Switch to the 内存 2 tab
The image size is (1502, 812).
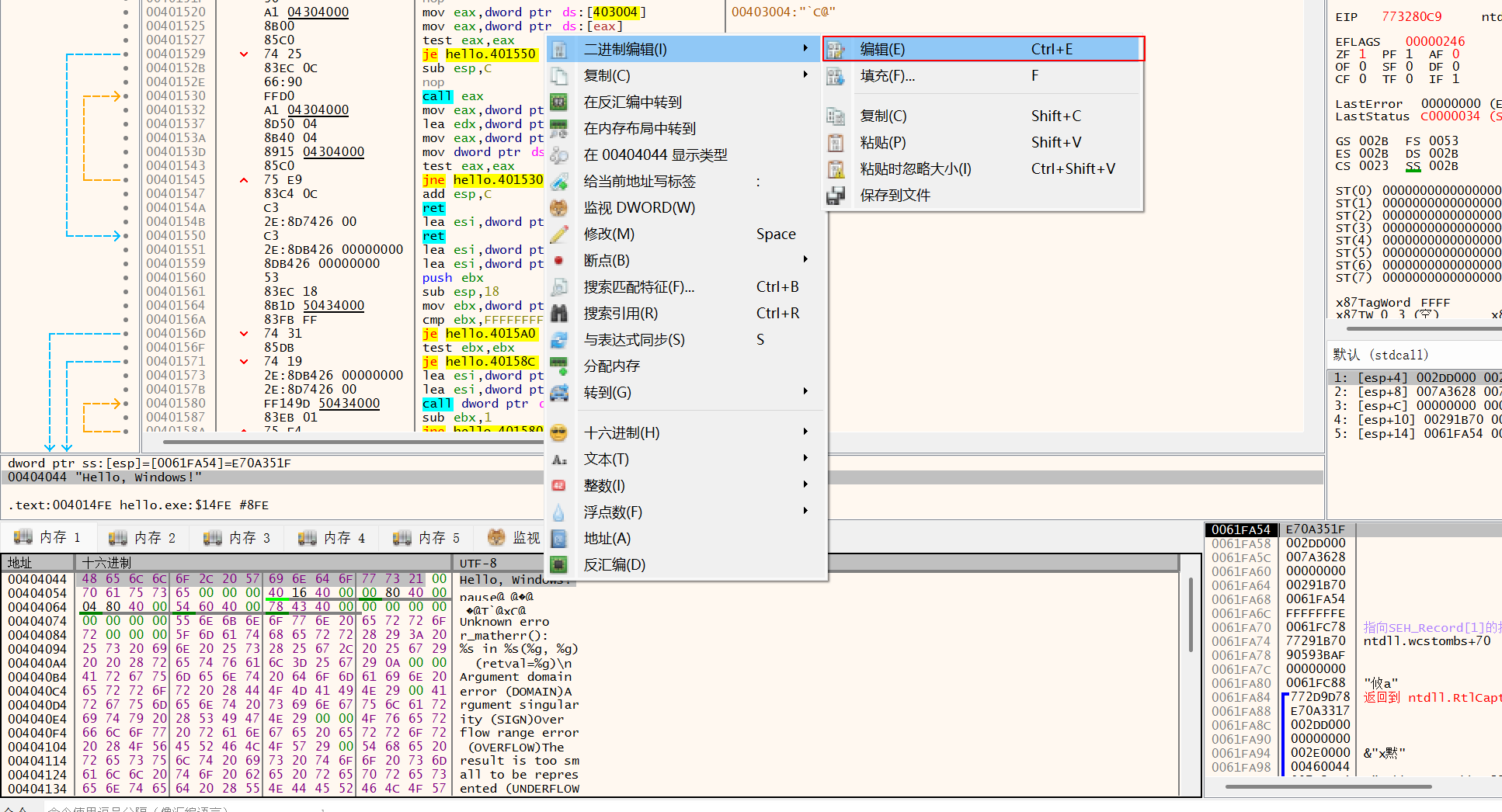(143, 538)
